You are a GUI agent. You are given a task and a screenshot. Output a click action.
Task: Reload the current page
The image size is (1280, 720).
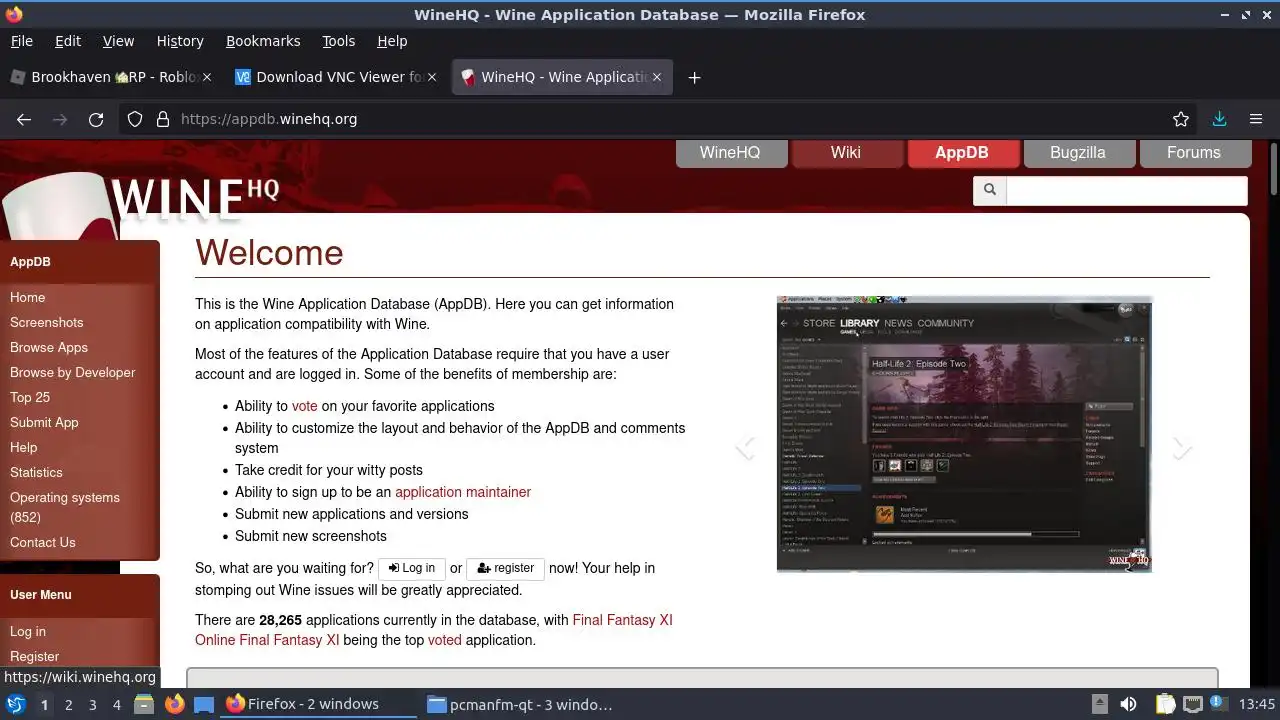(96, 119)
